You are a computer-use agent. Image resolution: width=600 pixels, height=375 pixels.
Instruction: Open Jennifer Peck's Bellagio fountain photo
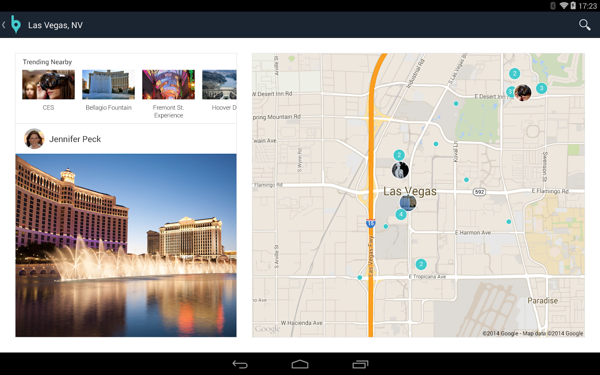[x=126, y=245]
